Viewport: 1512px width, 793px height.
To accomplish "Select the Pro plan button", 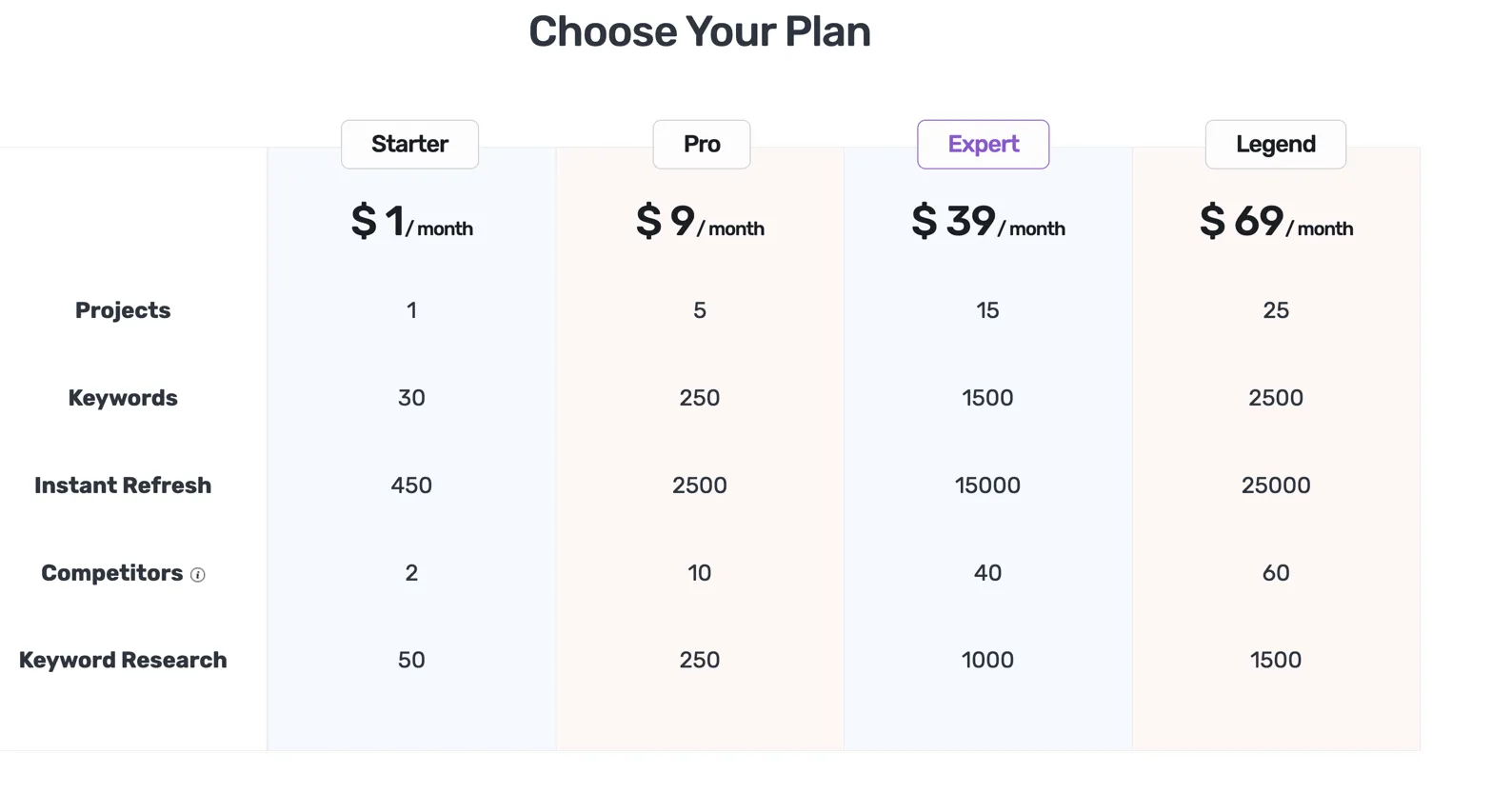I will tap(701, 144).
